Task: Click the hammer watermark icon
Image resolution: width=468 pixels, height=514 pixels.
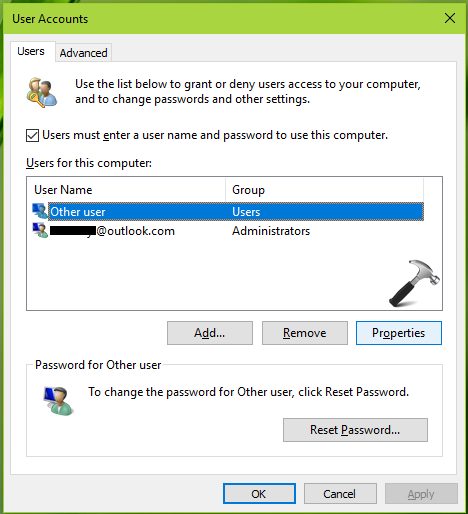Action: 414,283
